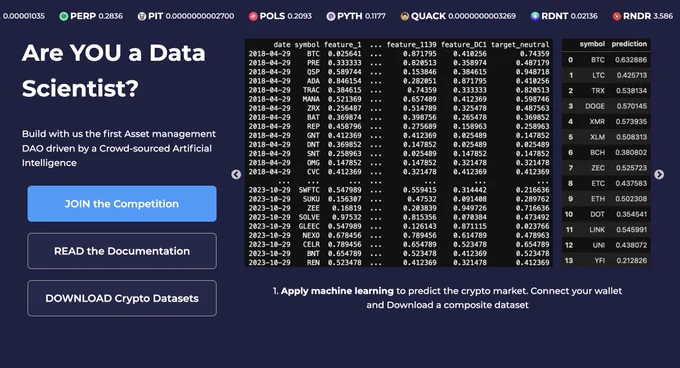Click the 'prediction' column header

point(629,44)
